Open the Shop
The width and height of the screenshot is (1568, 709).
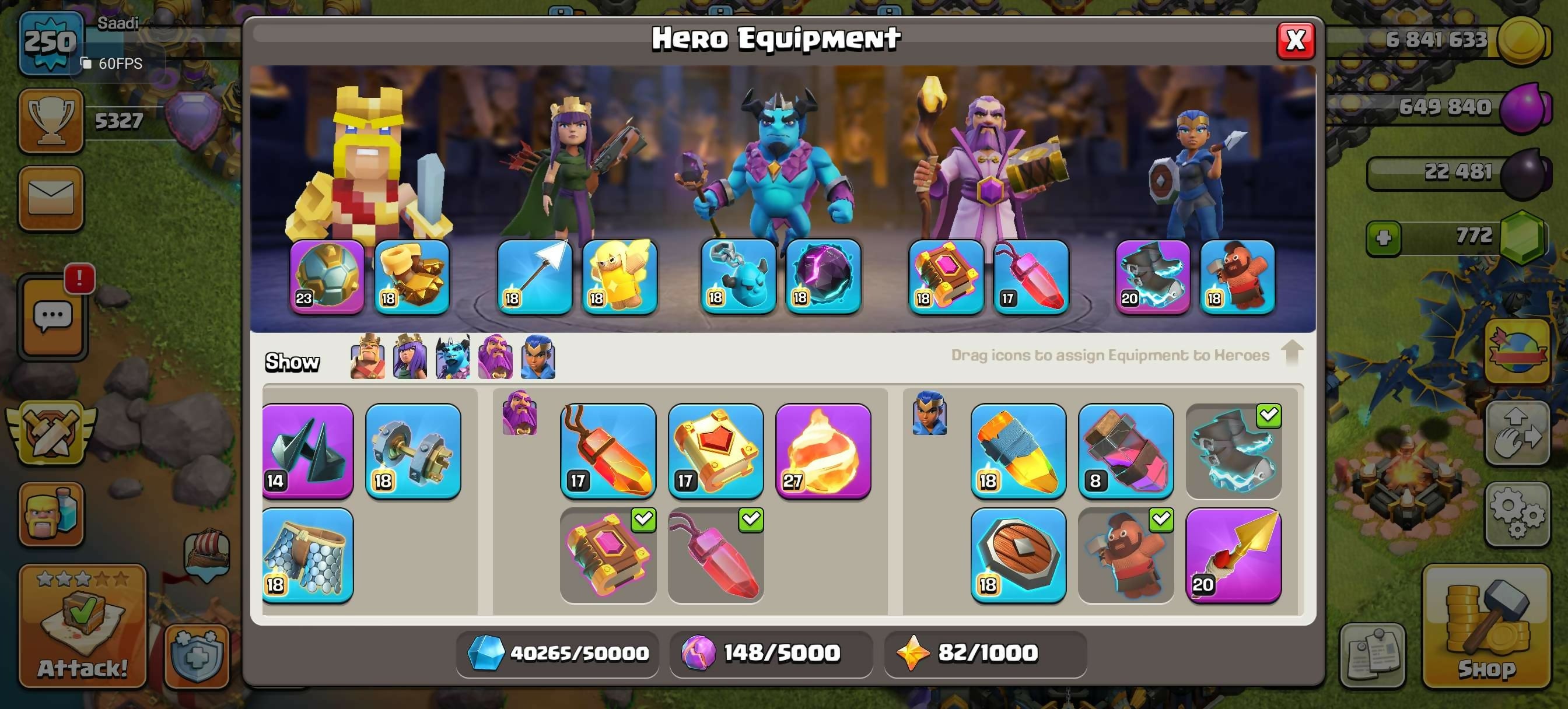coord(1486,627)
